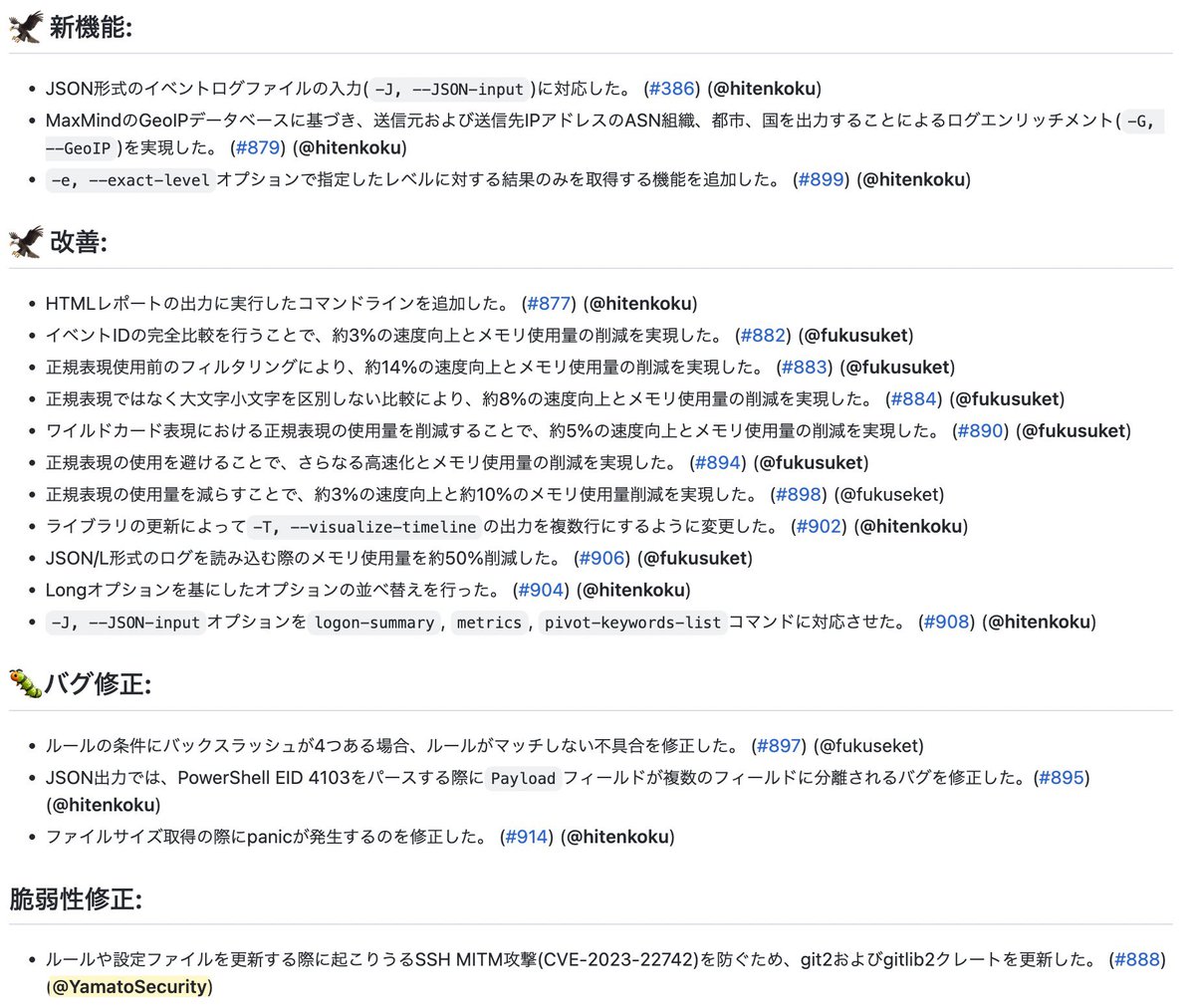Click the 脆弱性修正 heading text
This screenshot has width=1195, height=1008.
[76, 899]
